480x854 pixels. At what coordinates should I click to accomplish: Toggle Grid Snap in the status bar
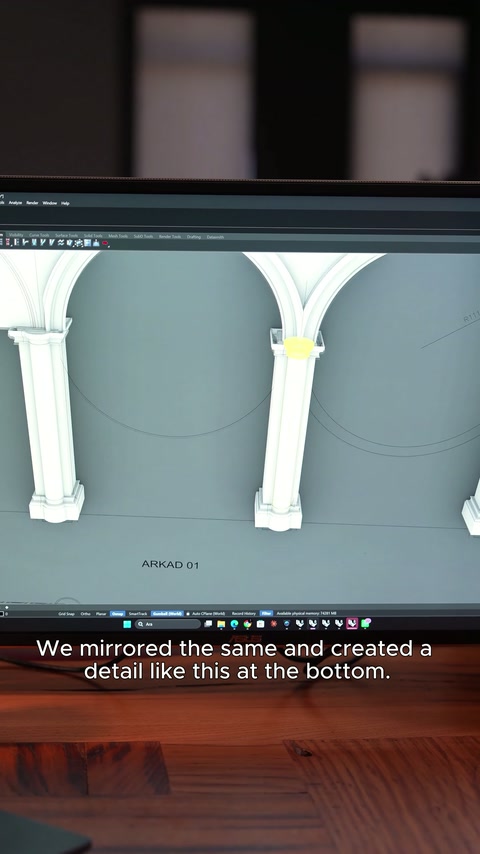click(x=66, y=613)
